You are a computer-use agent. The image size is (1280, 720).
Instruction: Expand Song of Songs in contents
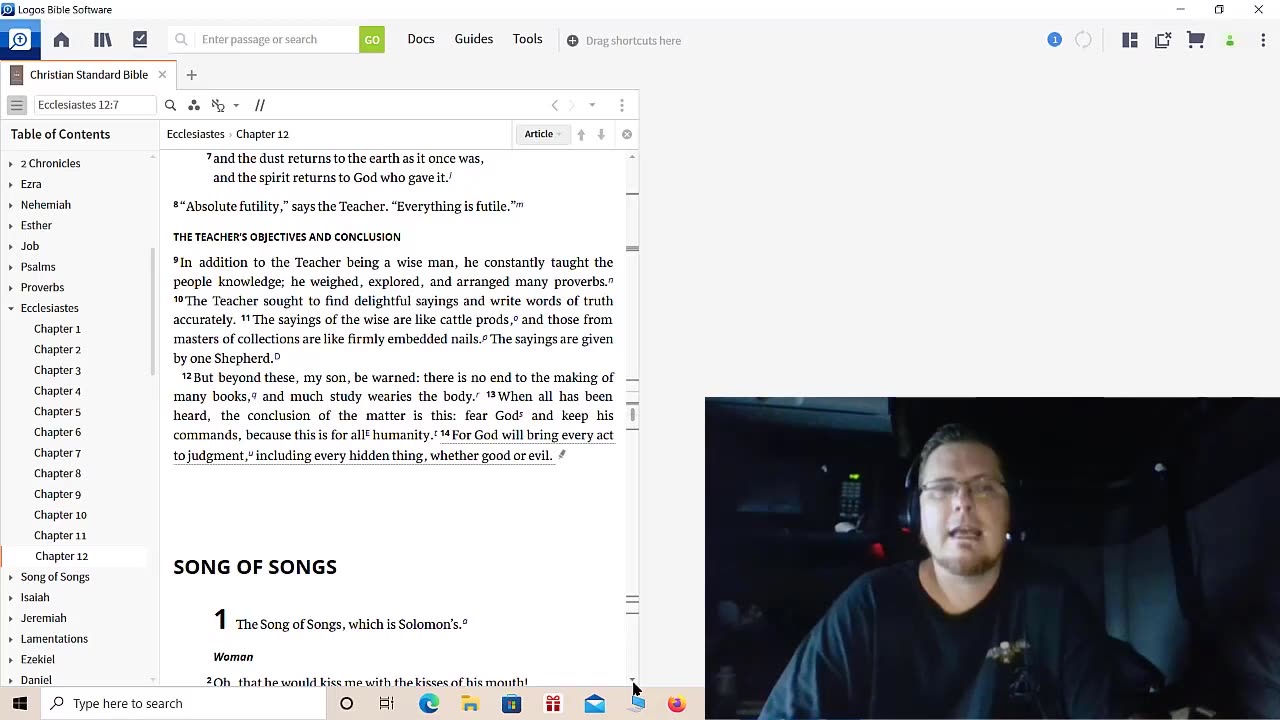pyautogui.click(x=11, y=577)
